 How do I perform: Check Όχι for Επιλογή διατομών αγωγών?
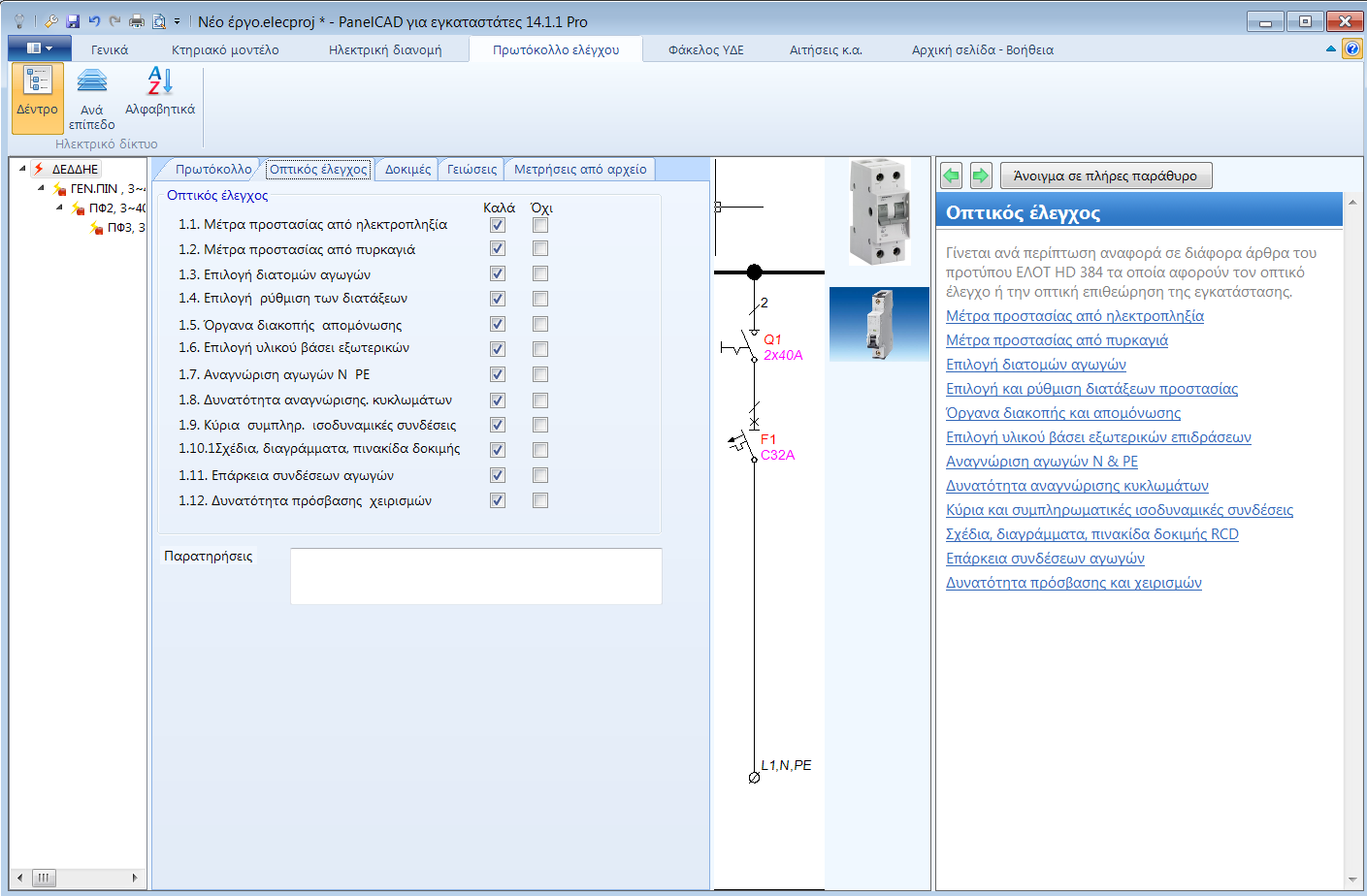click(x=539, y=273)
